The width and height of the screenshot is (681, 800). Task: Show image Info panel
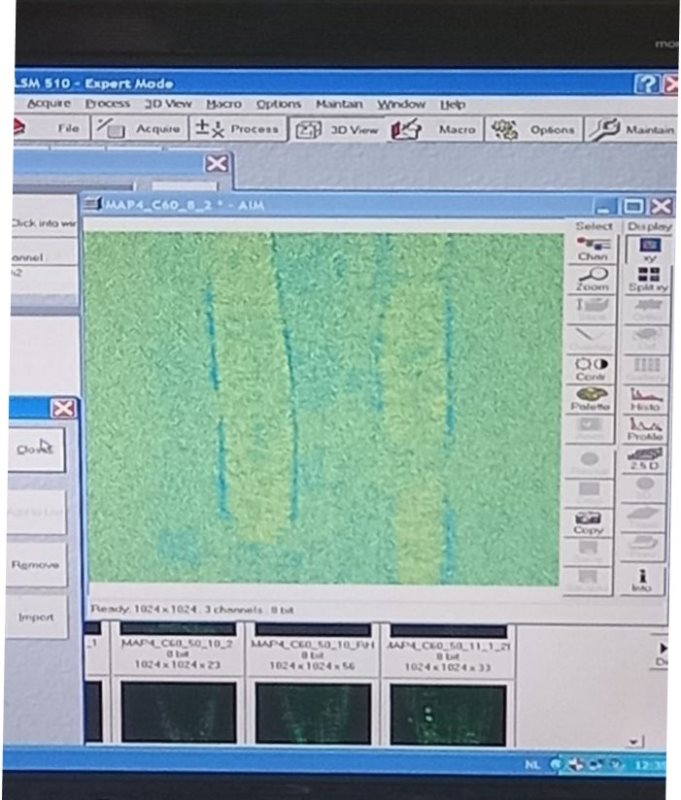[645, 580]
